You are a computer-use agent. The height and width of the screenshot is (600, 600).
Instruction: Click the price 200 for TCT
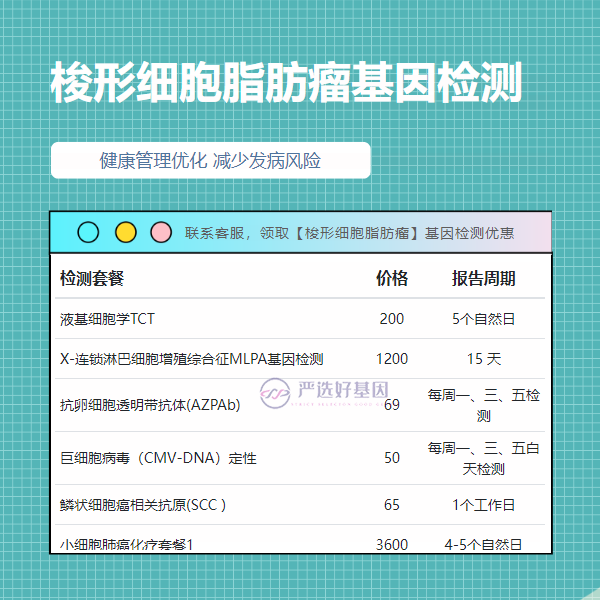pos(392,319)
